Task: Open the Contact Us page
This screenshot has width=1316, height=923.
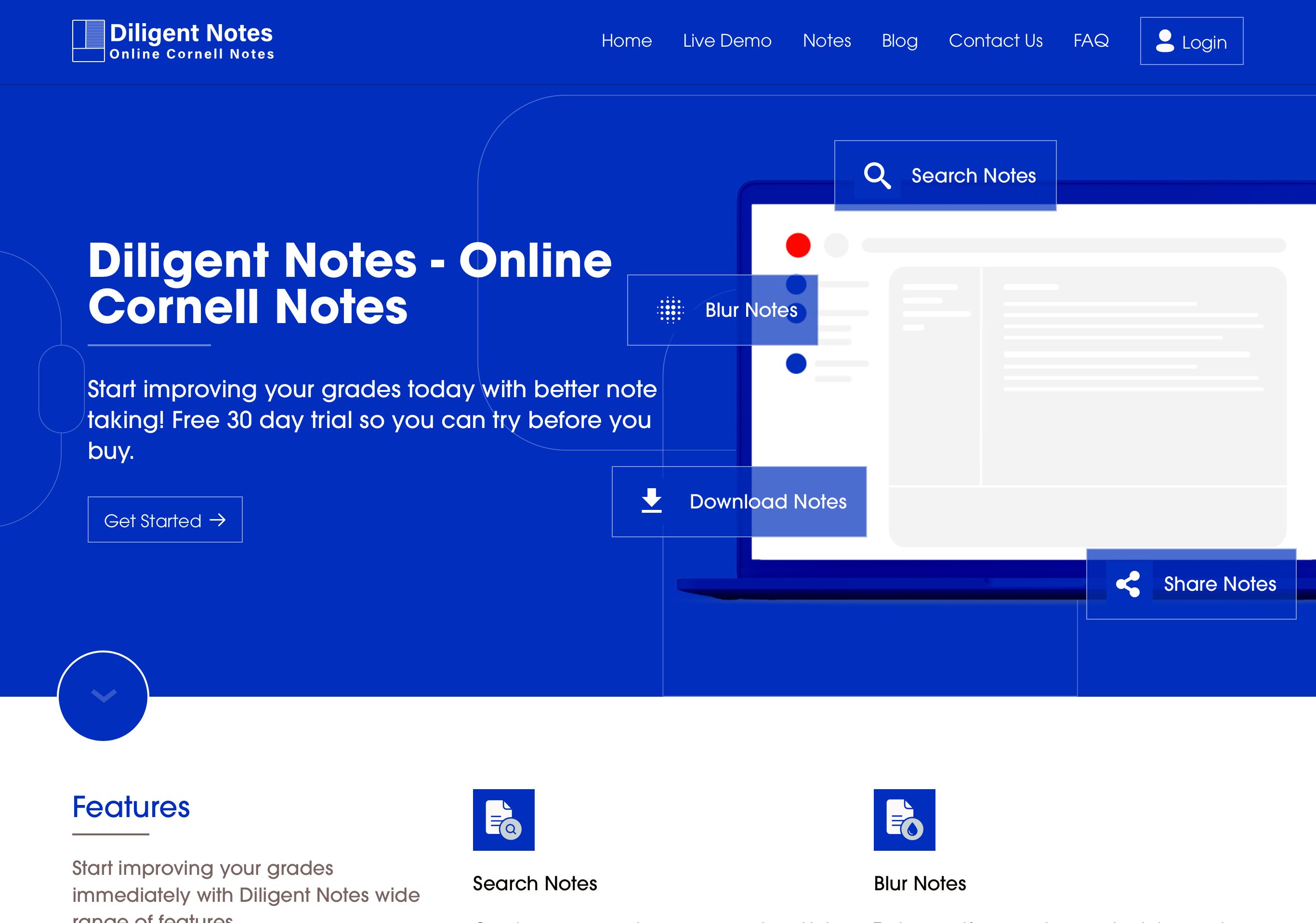Action: coord(996,40)
